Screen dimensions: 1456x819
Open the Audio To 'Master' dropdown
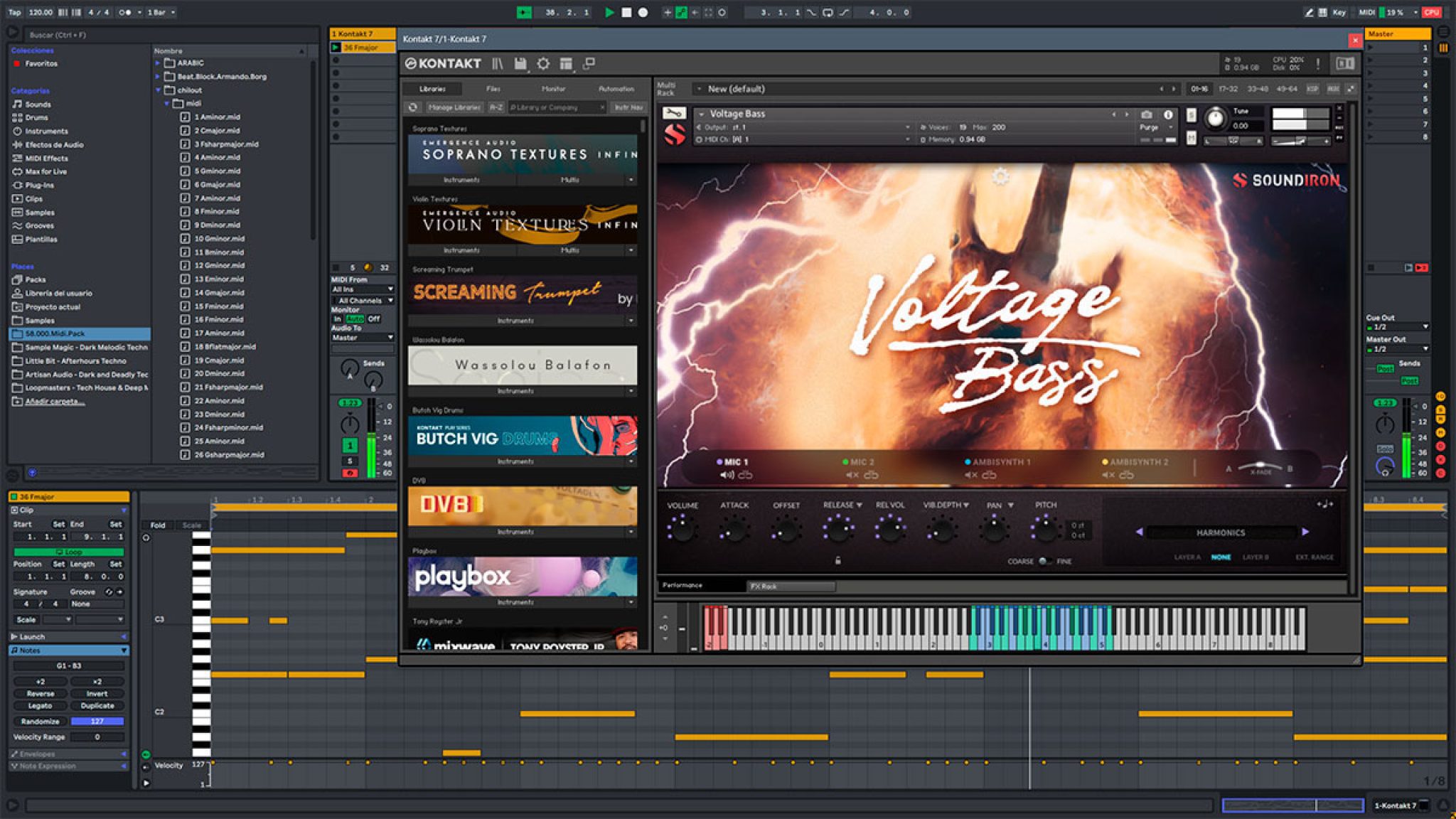[360, 338]
